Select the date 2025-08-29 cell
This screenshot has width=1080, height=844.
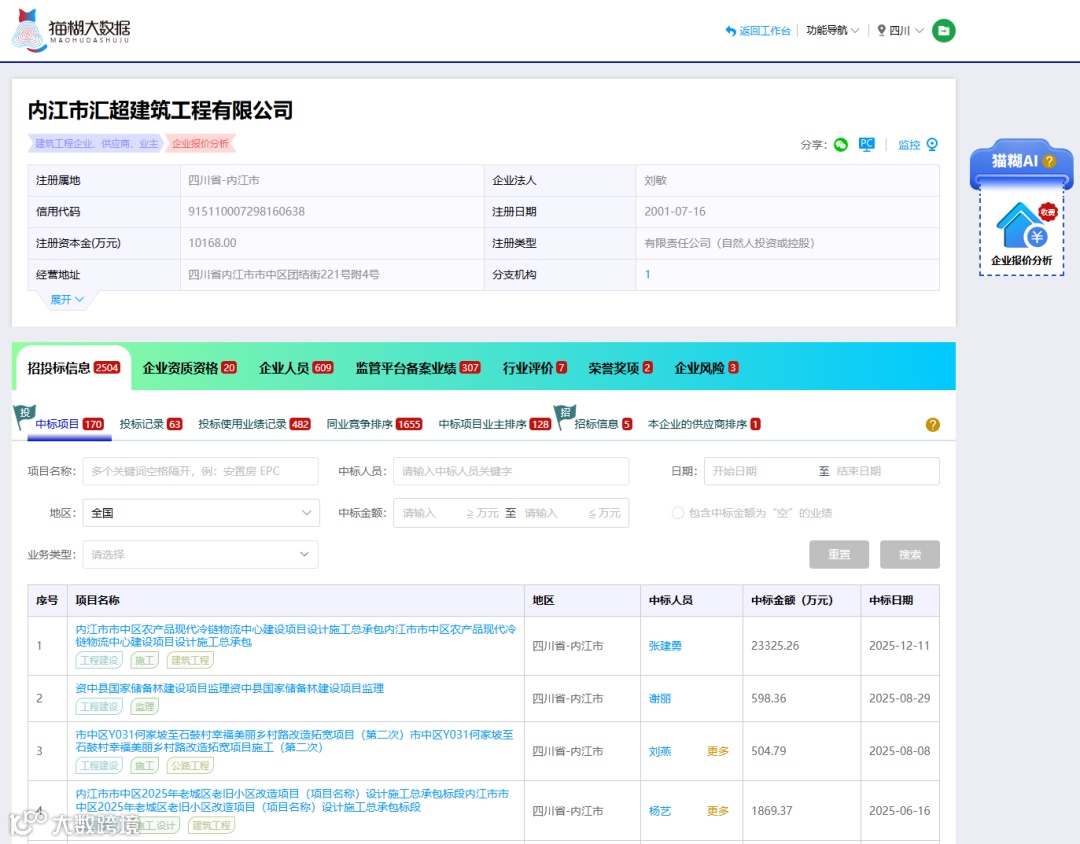click(900, 699)
